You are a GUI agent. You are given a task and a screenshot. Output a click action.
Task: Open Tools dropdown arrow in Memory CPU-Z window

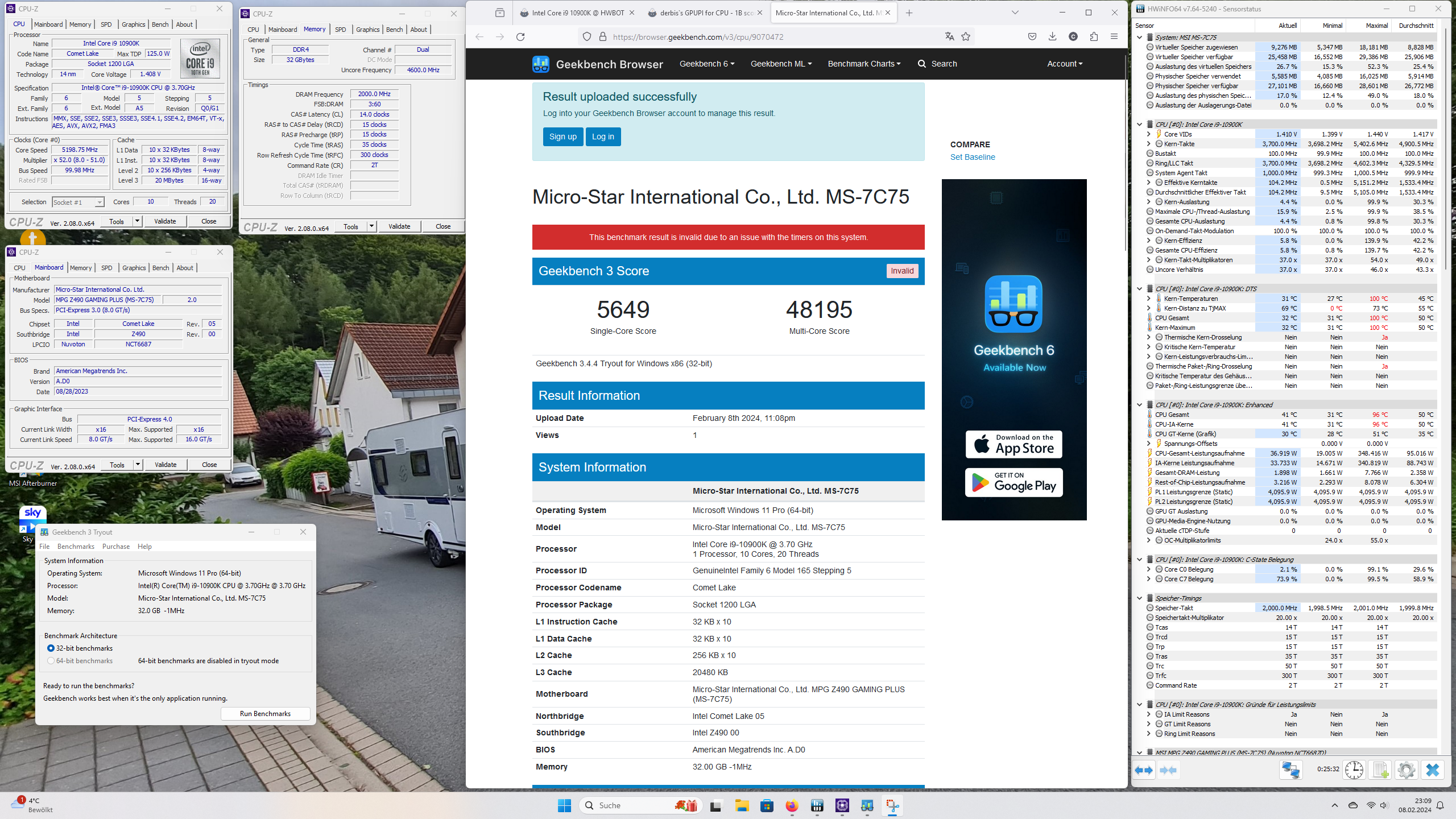(371, 226)
